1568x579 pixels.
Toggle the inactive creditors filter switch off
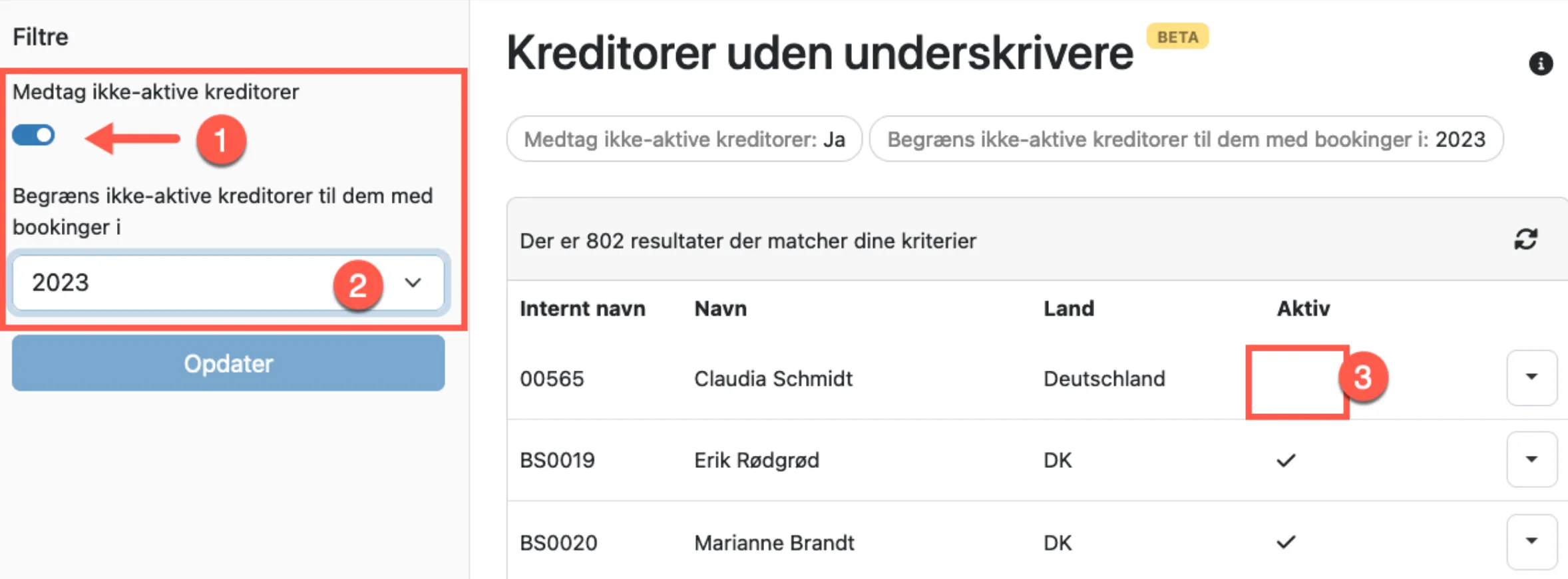(x=33, y=135)
